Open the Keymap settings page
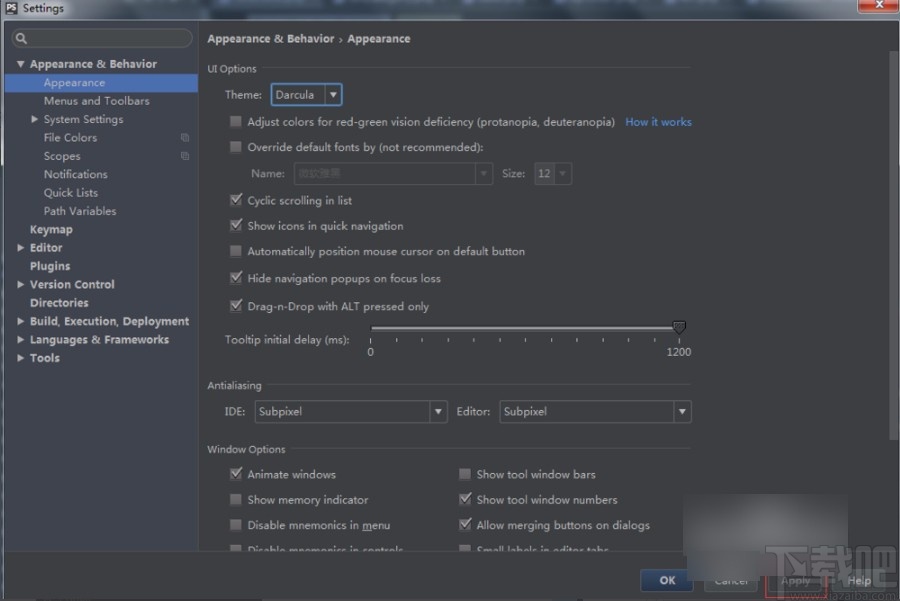Viewport: 900px width, 601px height. pos(51,229)
